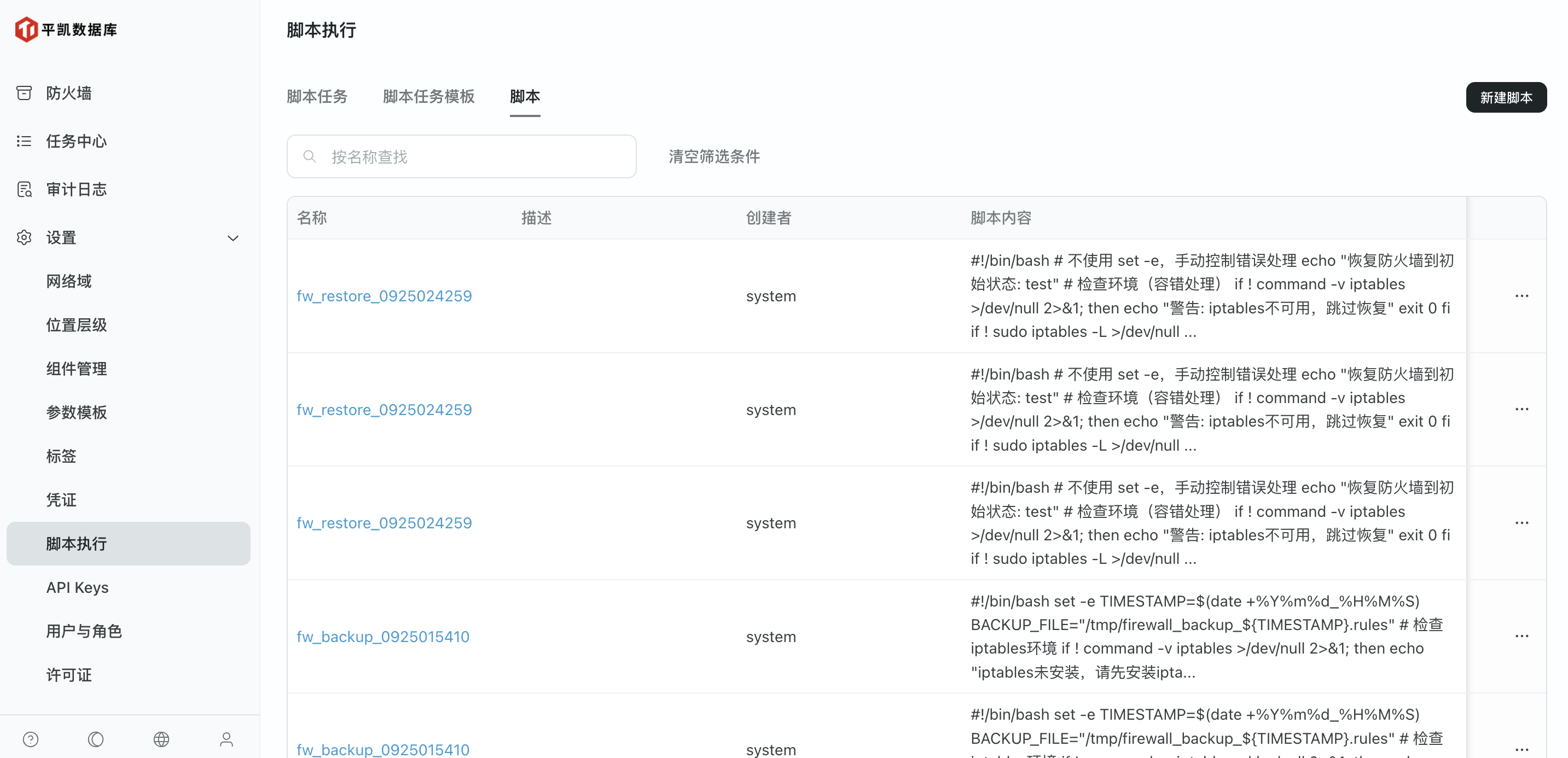Open first fw_restore_0925024259 script link
The height and width of the screenshot is (758, 1568).
pos(384,296)
